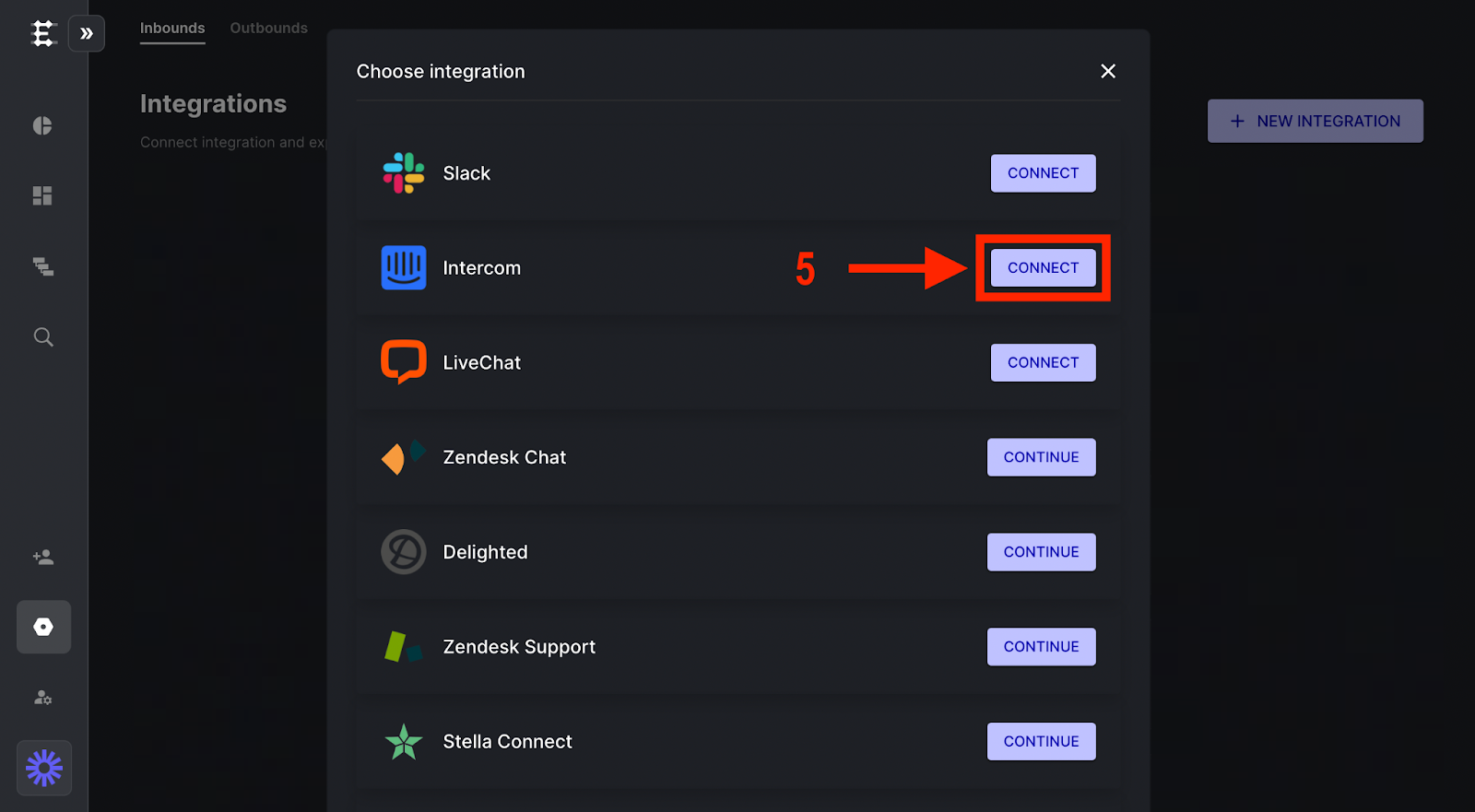The height and width of the screenshot is (812, 1475).
Task: Open the user settings icon in sidebar
Action: [43, 698]
